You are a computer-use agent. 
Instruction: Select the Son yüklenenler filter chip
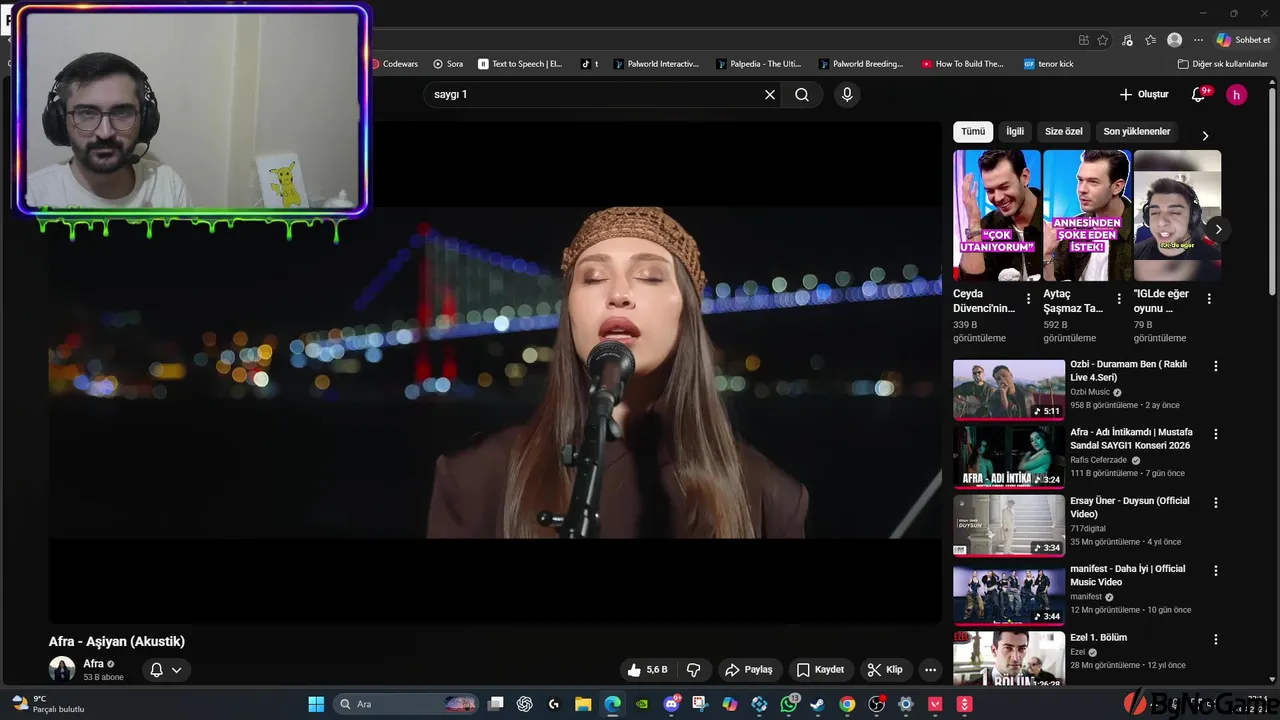point(1137,132)
